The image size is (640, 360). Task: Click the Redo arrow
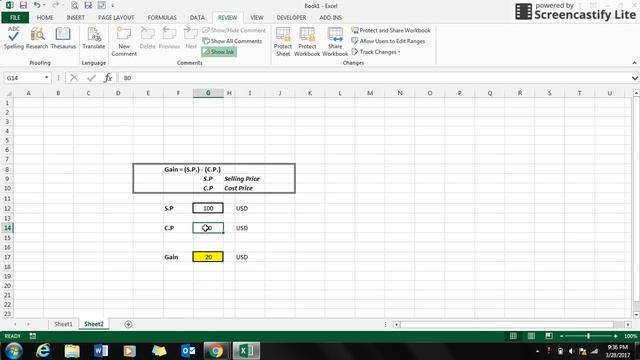[55, 5]
